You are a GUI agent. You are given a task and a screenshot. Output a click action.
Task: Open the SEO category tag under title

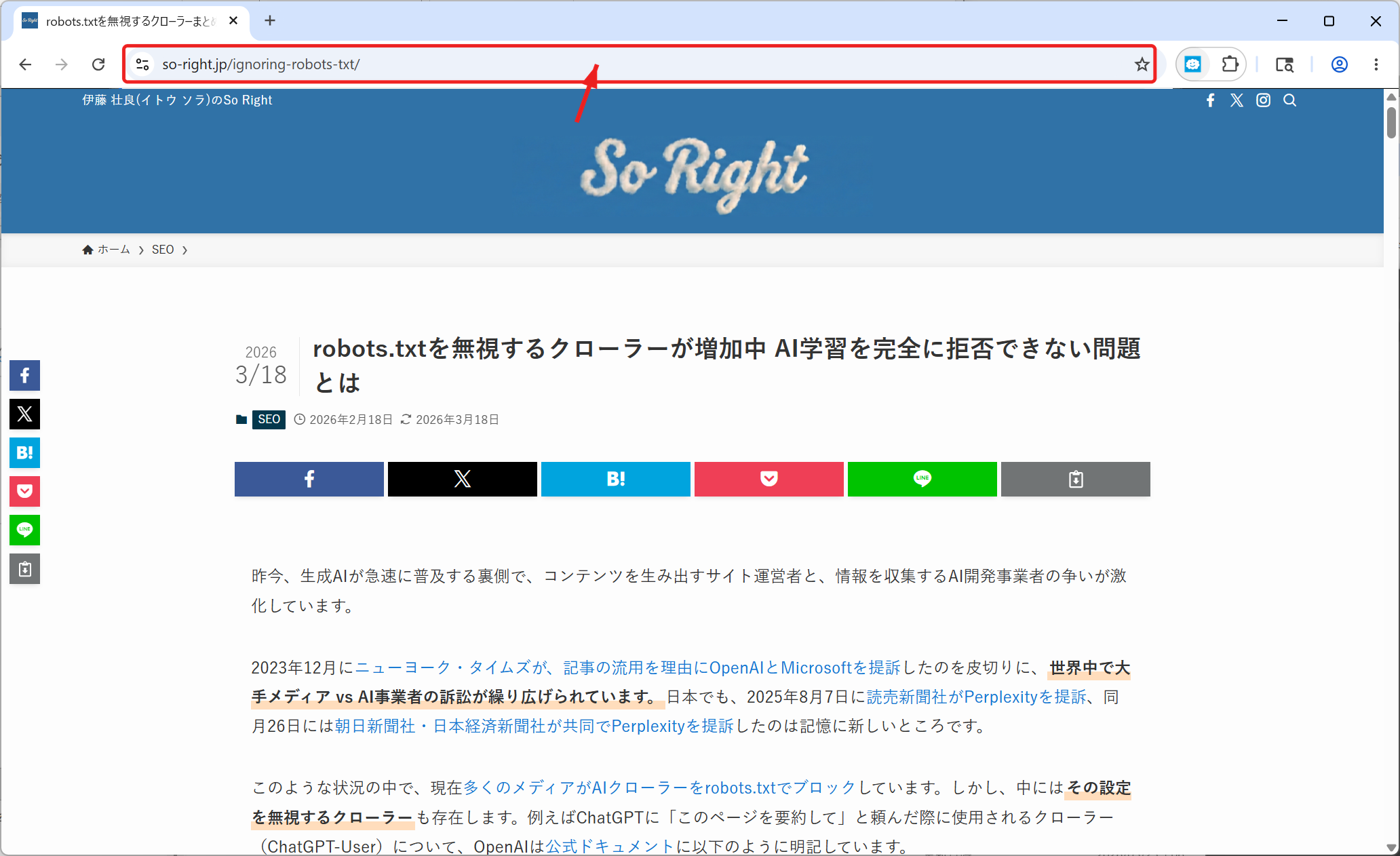pos(269,419)
